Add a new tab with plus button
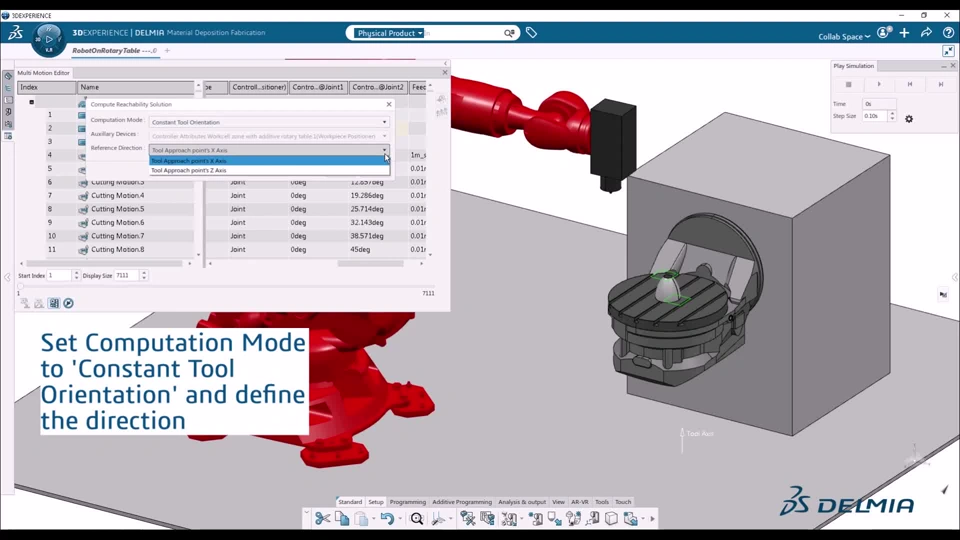Viewport: 960px width, 540px height. (x=167, y=51)
